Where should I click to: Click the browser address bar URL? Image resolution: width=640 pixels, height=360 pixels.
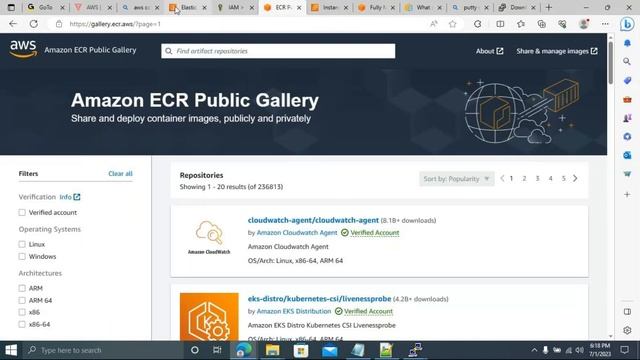click(115, 24)
